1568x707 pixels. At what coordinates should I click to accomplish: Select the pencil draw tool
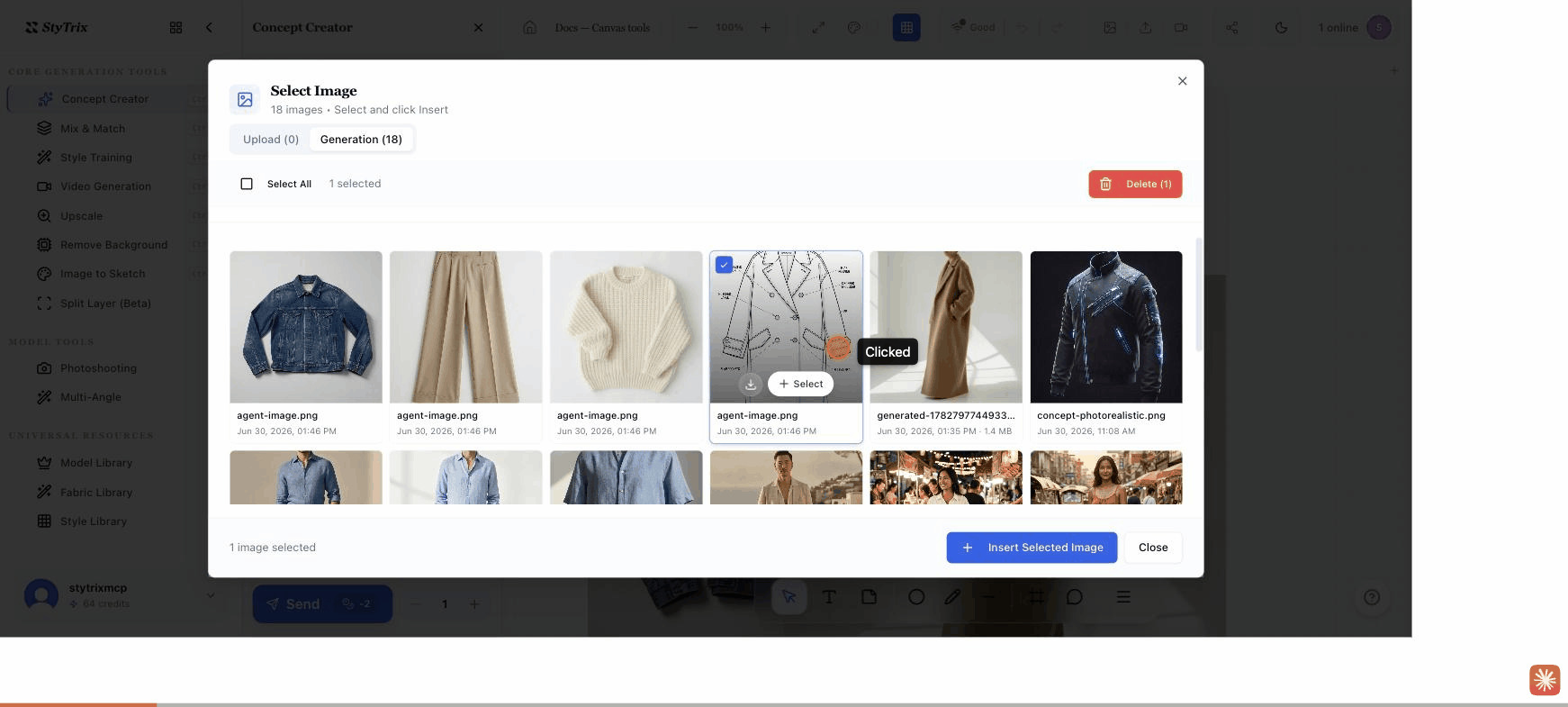952,597
